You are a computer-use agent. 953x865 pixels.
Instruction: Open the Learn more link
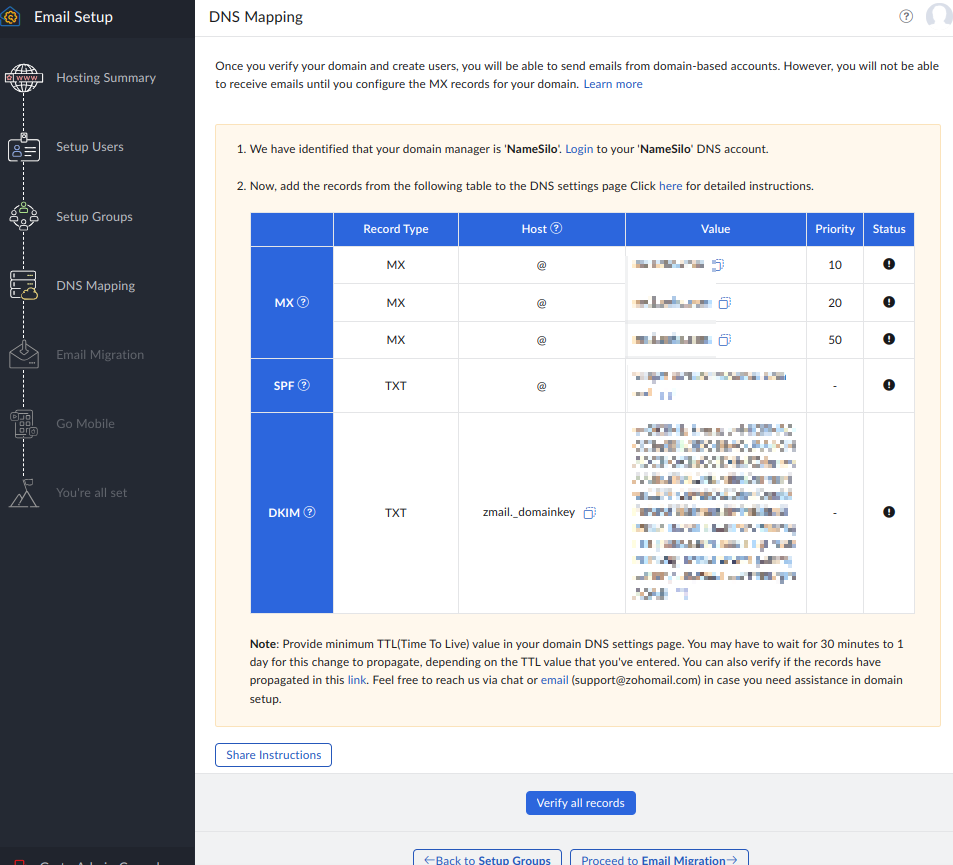coord(613,84)
